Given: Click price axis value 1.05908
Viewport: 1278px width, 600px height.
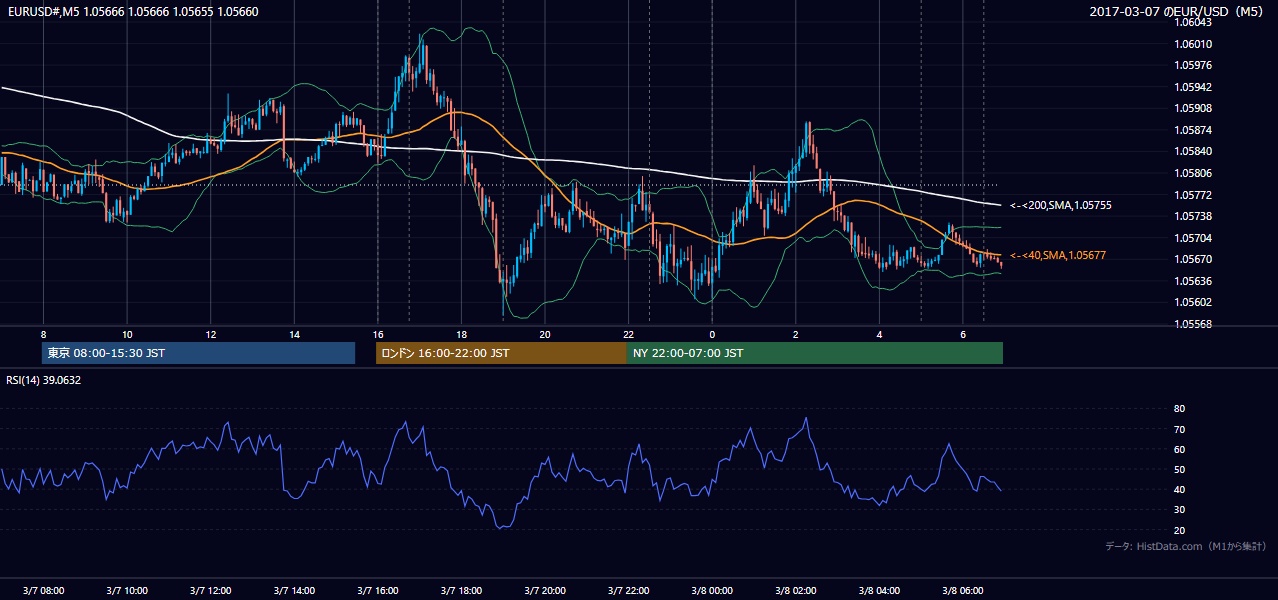Looking at the screenshot, I should (x=1194, y=108).
